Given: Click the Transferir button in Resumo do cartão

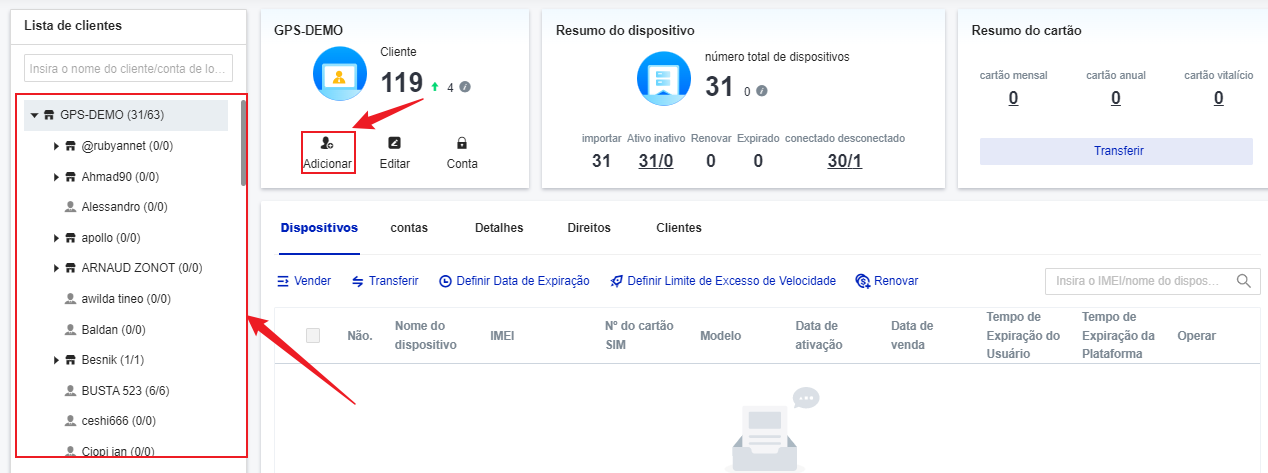Looking at the screenshot, I should coord(1116,151).
